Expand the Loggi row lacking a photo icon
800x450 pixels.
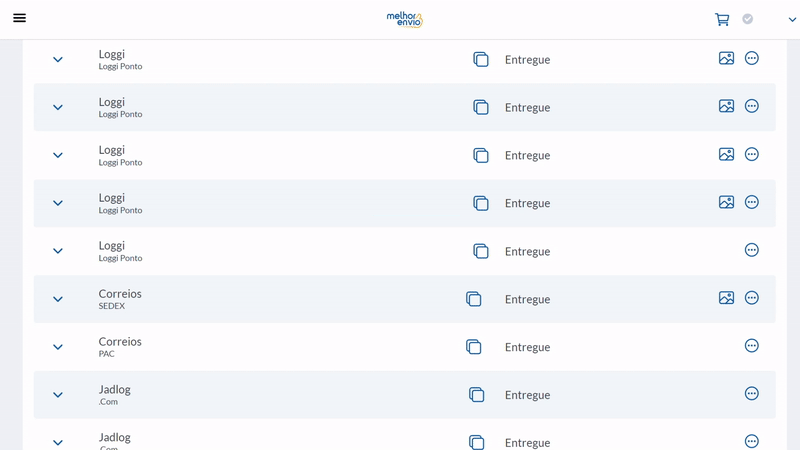(x=58, y=251)
